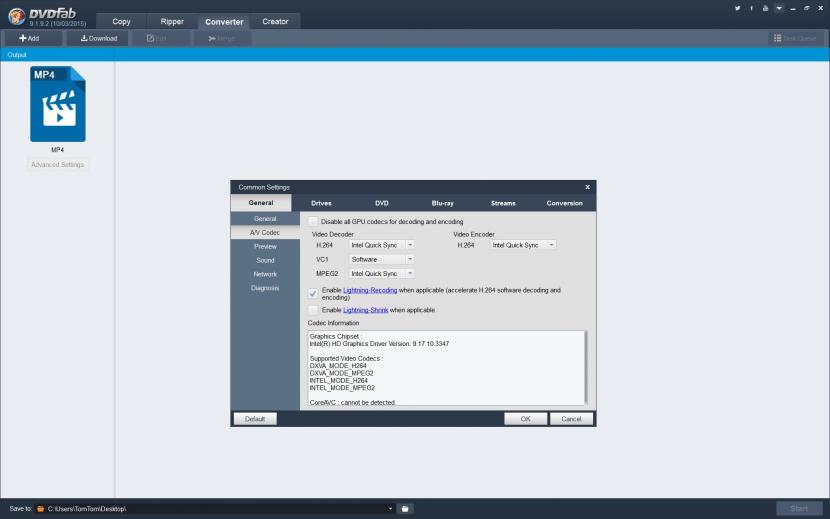
Task: Click the DXVA_MODE_MPEG2 codec line
Action: 341,373
